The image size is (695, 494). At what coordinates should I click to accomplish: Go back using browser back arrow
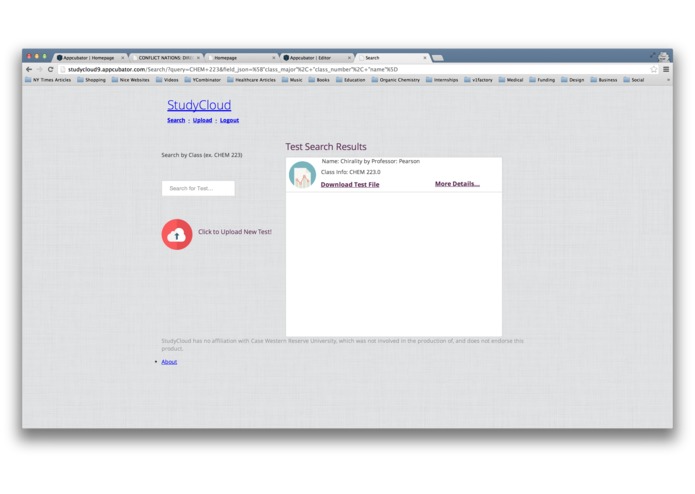29,70
